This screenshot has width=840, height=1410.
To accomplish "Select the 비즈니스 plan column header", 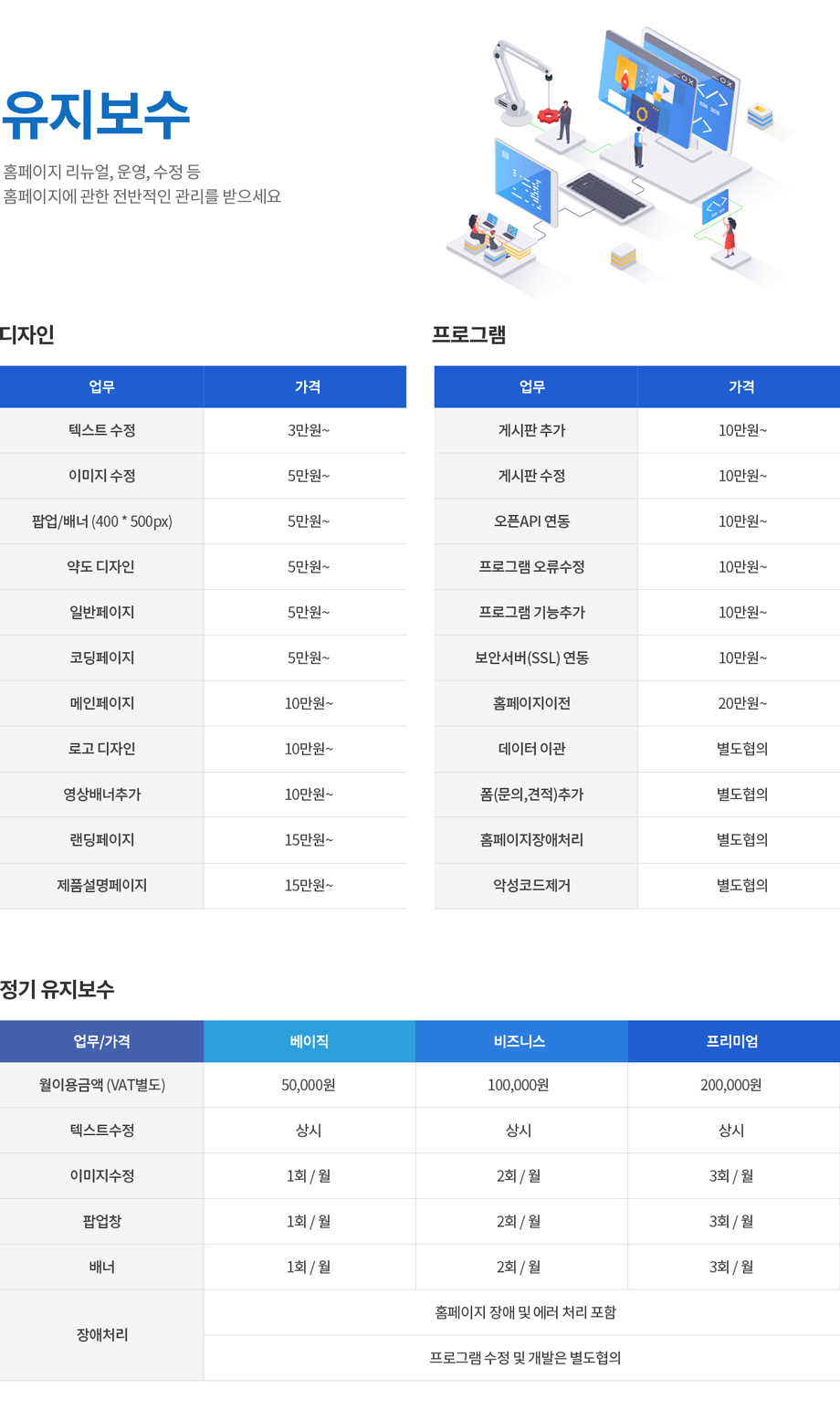I will 520,1041.
